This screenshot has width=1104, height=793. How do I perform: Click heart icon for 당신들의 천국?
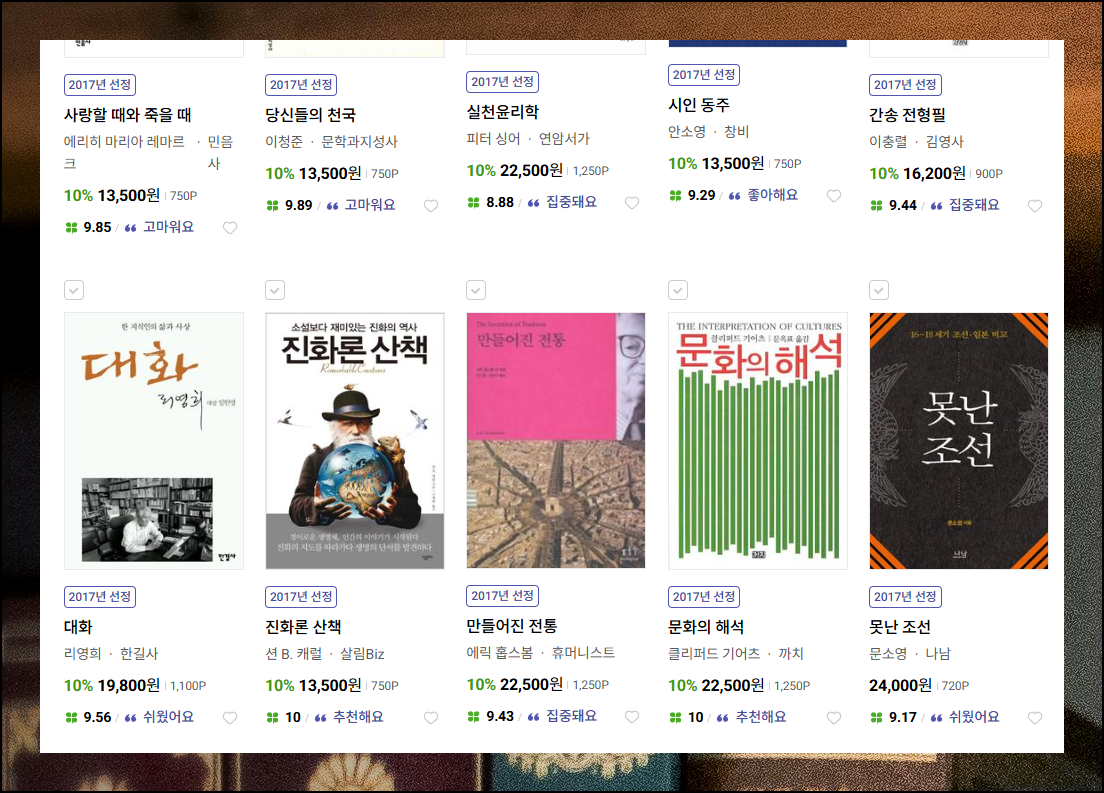[x=431, y=206]
